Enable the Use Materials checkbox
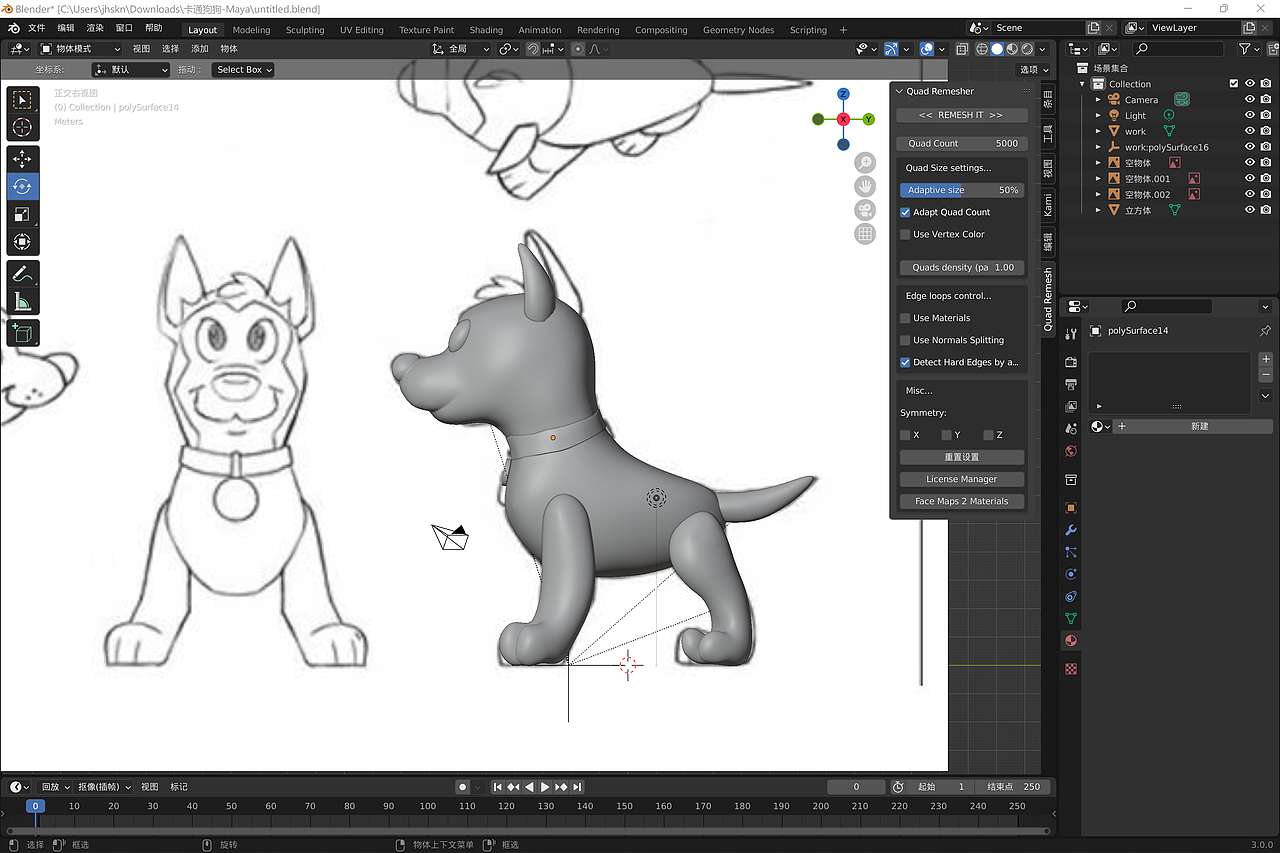This screenshot has width=1280, height=853. [905, 318]
